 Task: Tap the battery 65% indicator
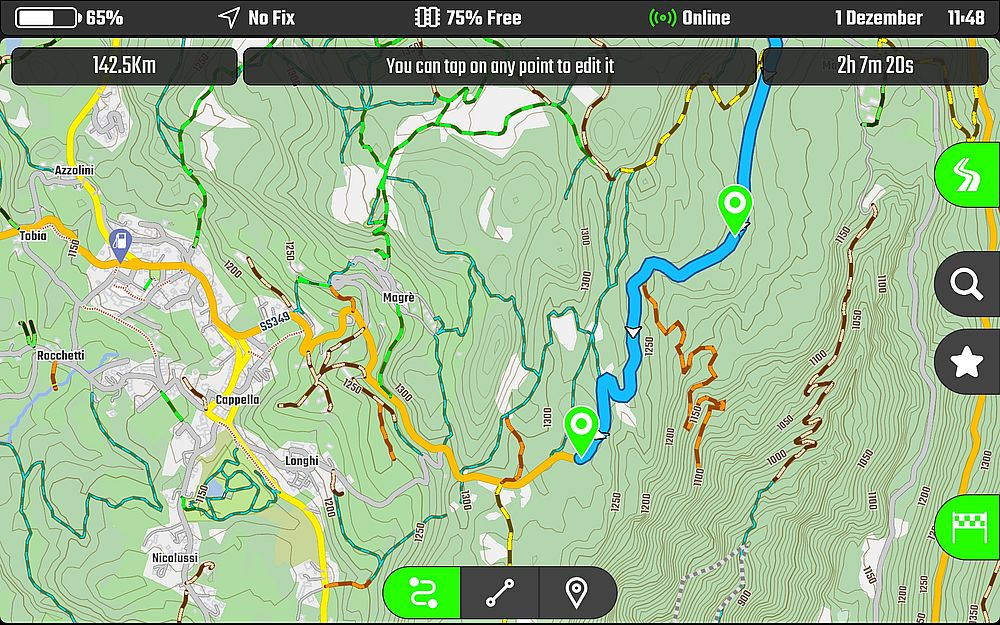pyautogui.click(x=69, y=18)
